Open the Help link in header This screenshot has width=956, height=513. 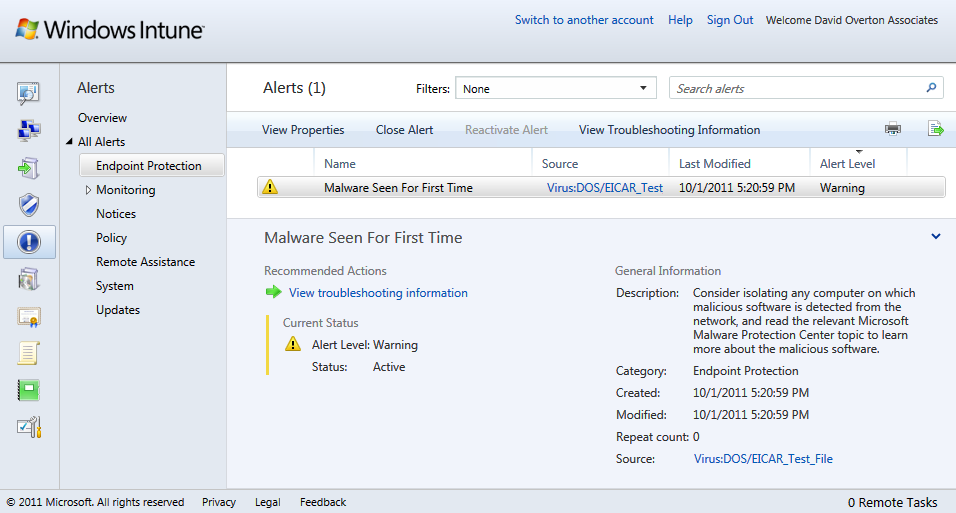[x=680, y=20]
